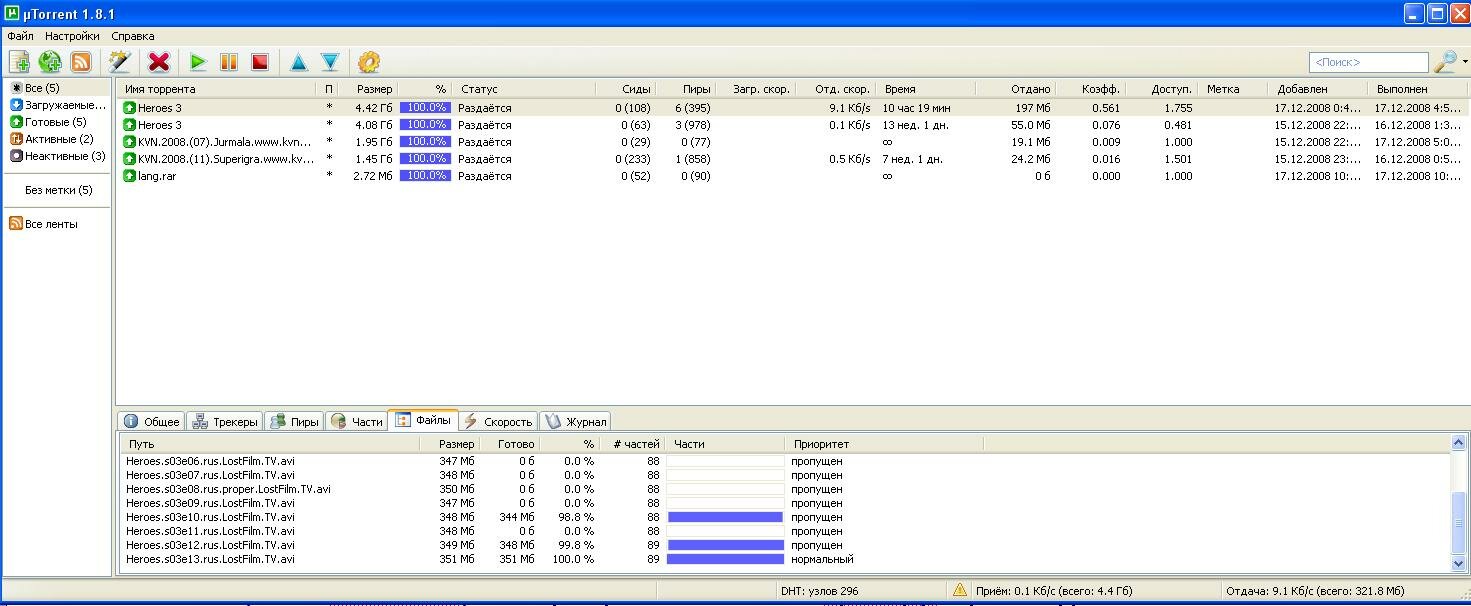1471x606 pixels.
Task: Sort by Добавлен column header
Action: coord(1317,89)
